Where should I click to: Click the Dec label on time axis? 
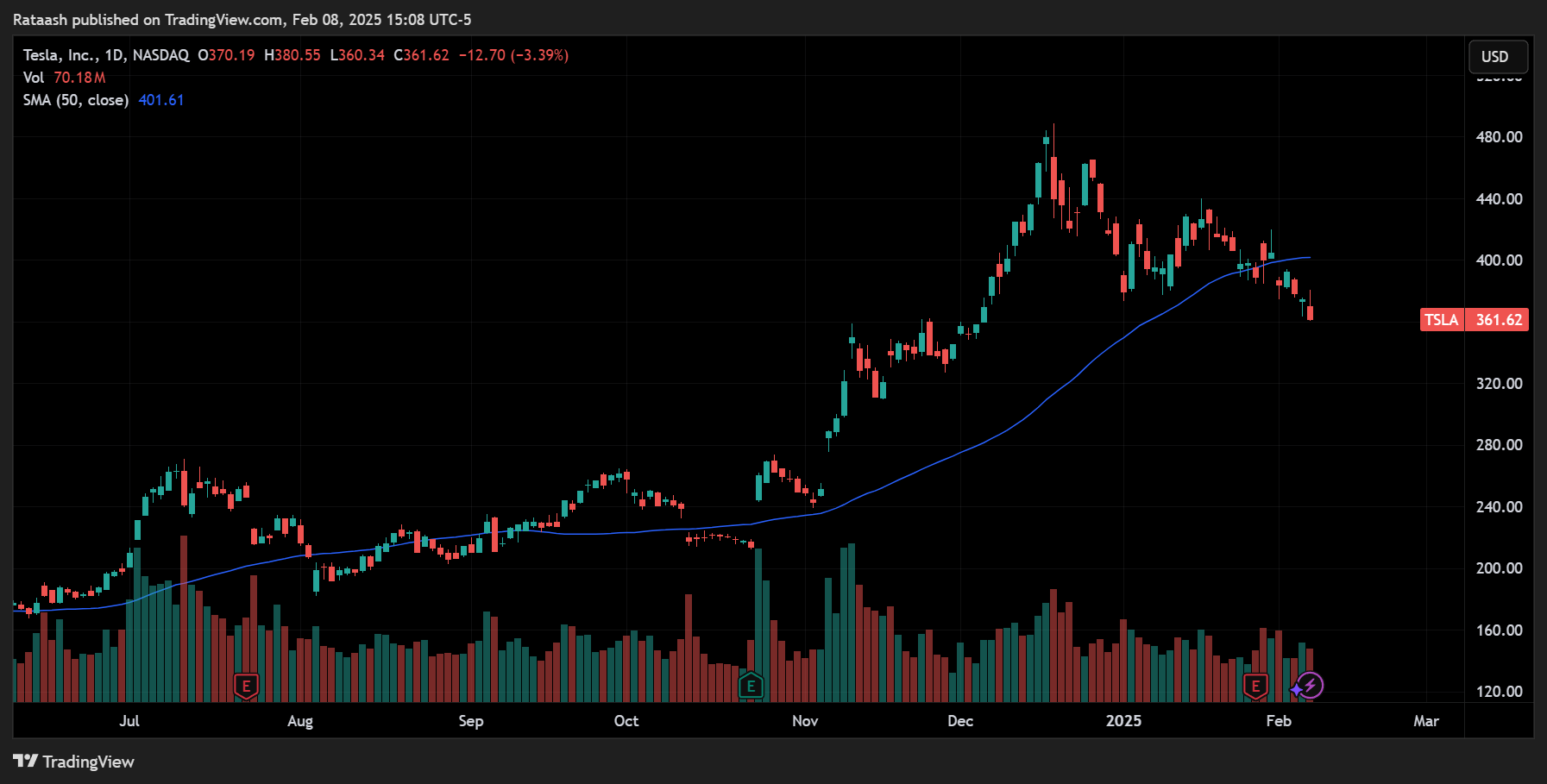[960, 721]
